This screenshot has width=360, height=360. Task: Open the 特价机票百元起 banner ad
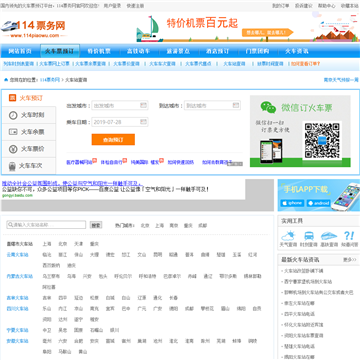point(248,27)
